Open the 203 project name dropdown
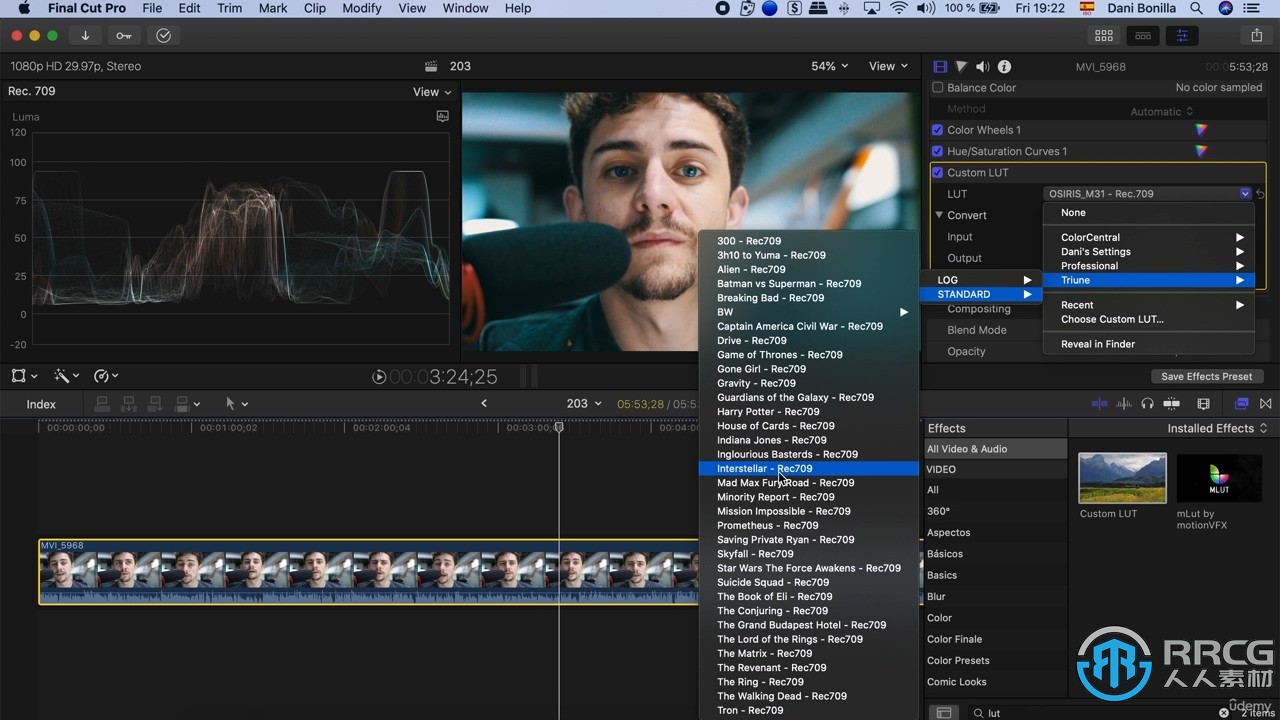The image size is (1280, 720). pos(584,404)
